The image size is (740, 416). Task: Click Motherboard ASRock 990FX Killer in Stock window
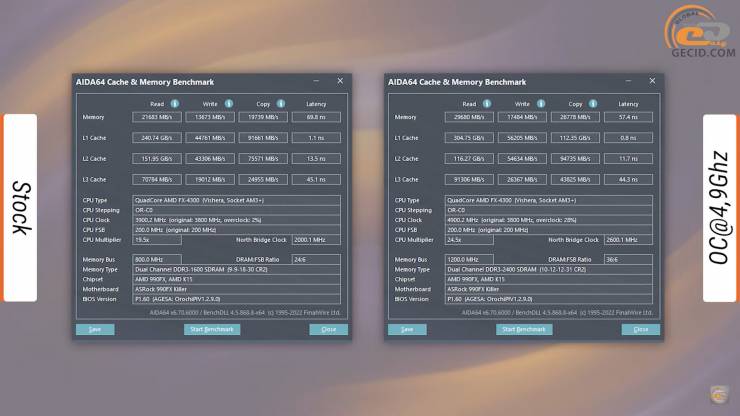tap(236, 289)
